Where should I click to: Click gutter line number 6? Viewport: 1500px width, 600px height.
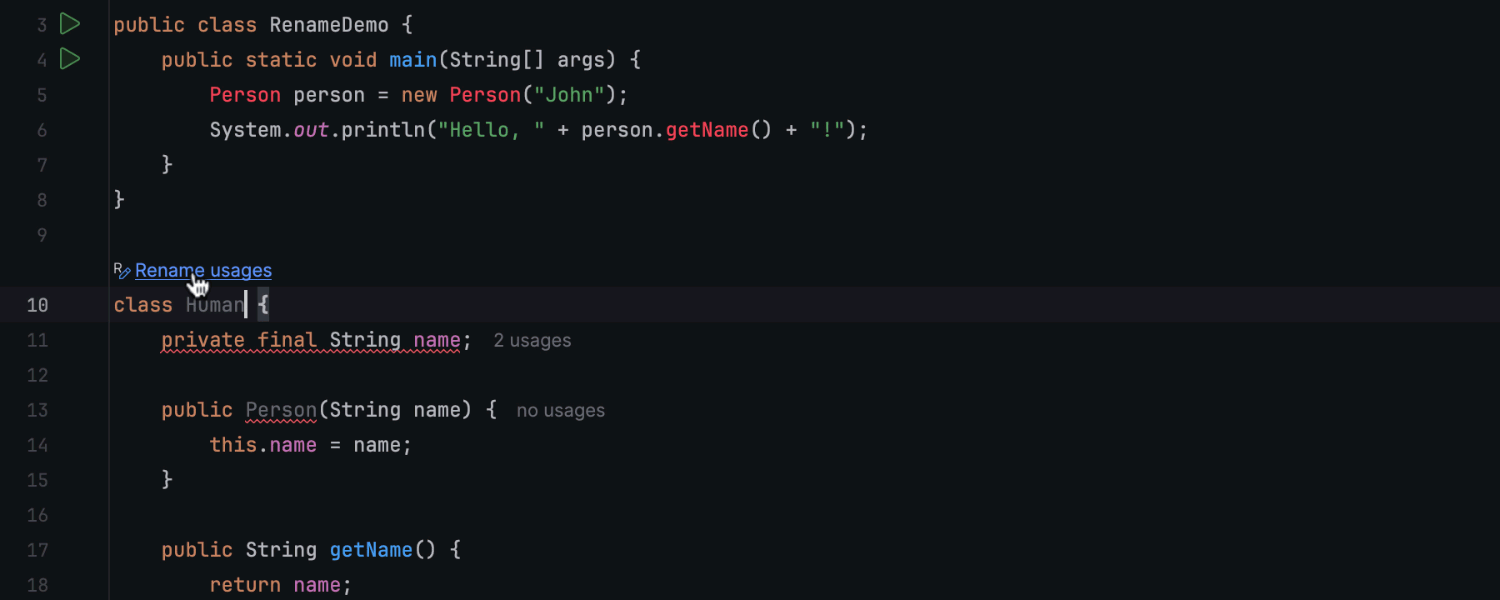(42, 130)
